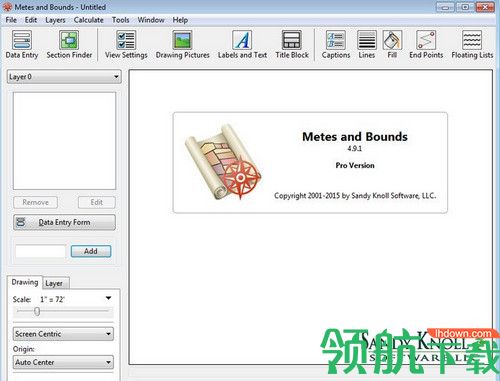Image resolution: width=500 pixels, height=381 pixels.
Task: Open the Title Block tool
Action: [x=292, y=44]
